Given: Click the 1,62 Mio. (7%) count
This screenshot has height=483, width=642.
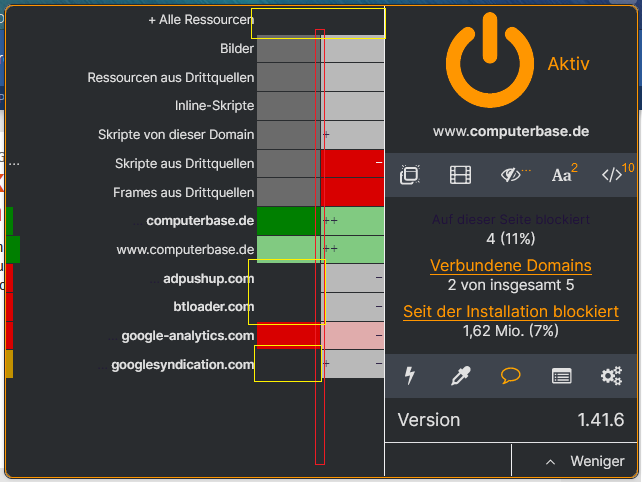Looking at the screenshot, I should pos(511,331).
